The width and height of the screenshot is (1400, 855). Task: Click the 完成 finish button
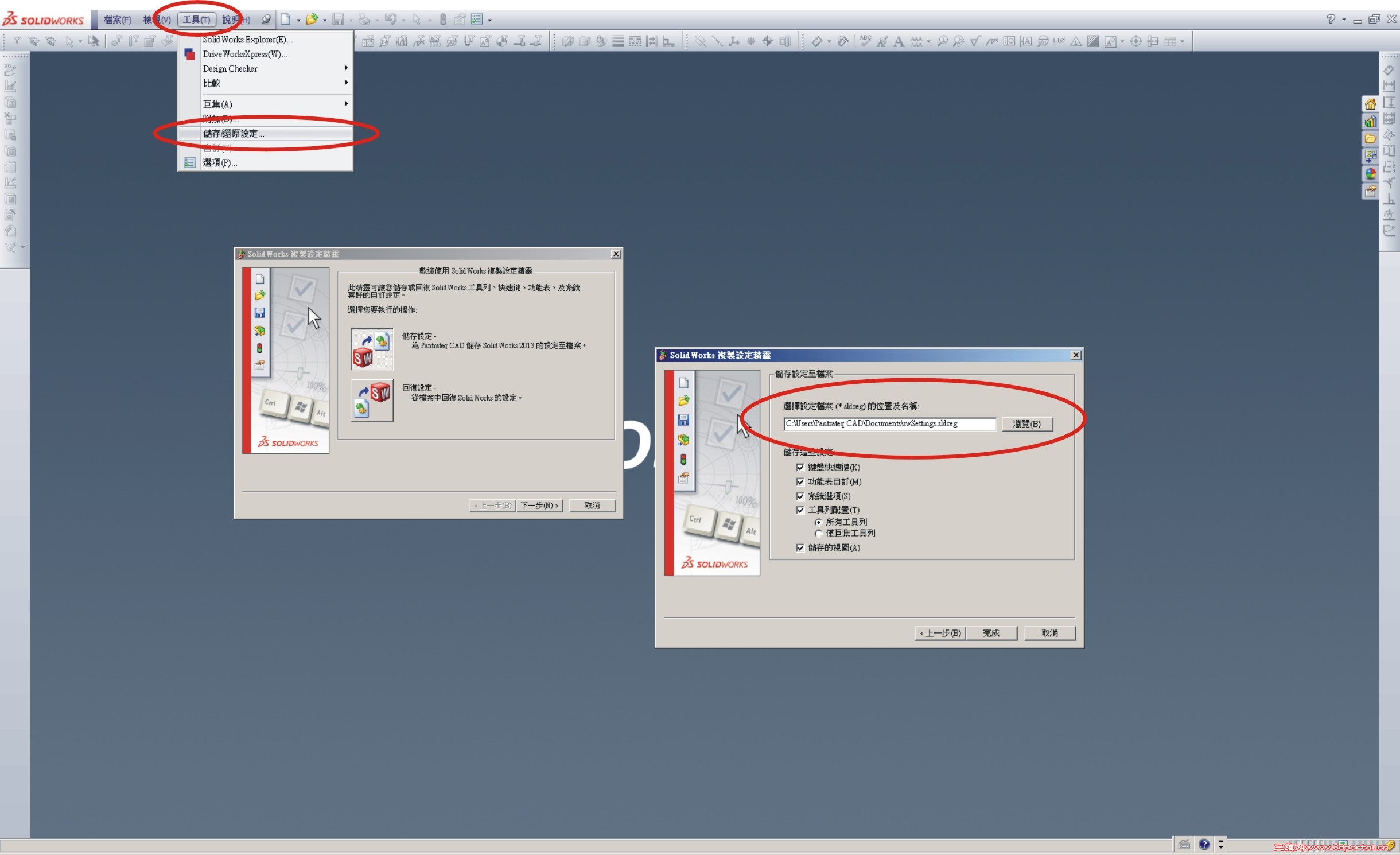(x=991, y=633)
